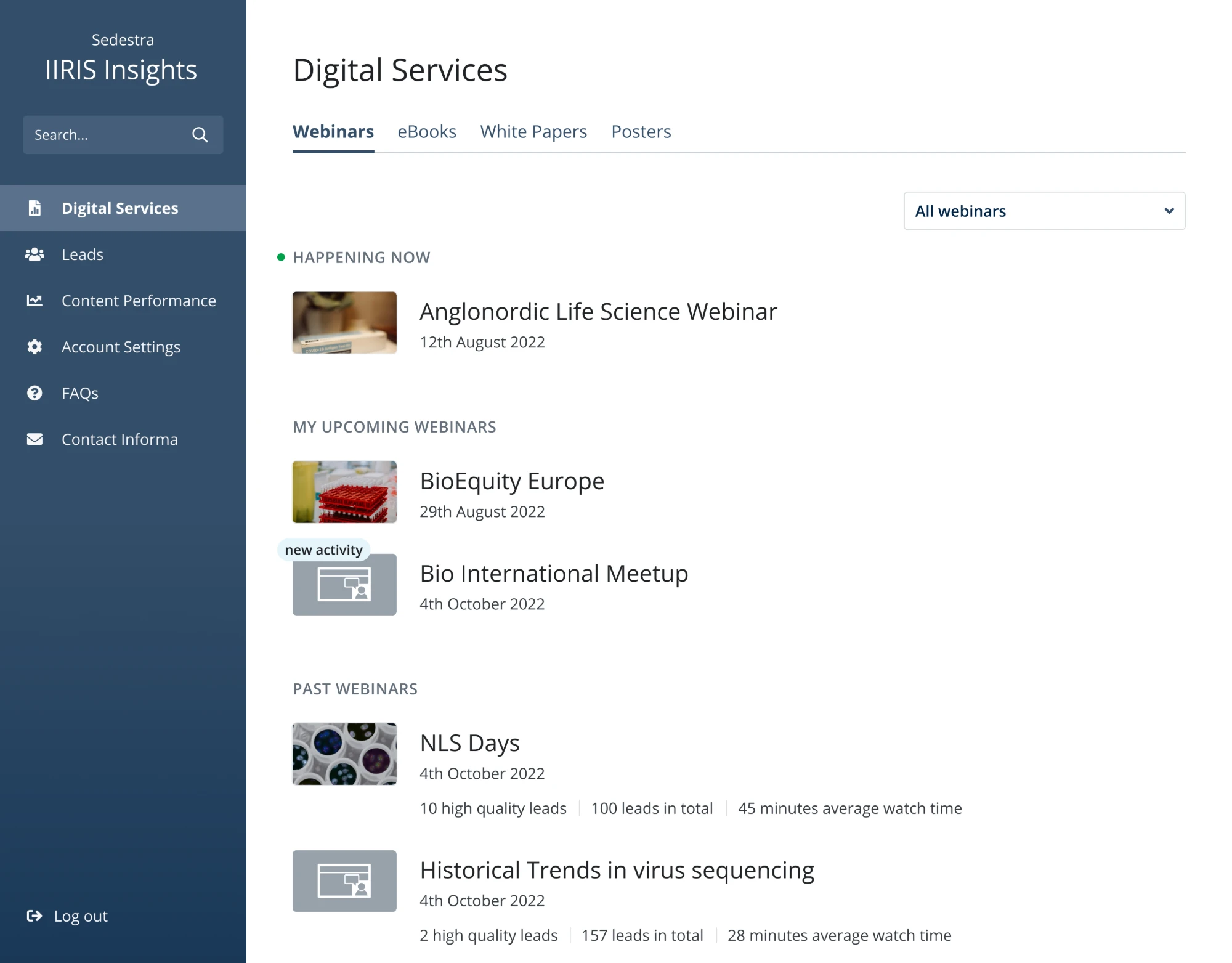
Task: Click Bio International Meetup placeholder thumbnail
Action: 344,585
